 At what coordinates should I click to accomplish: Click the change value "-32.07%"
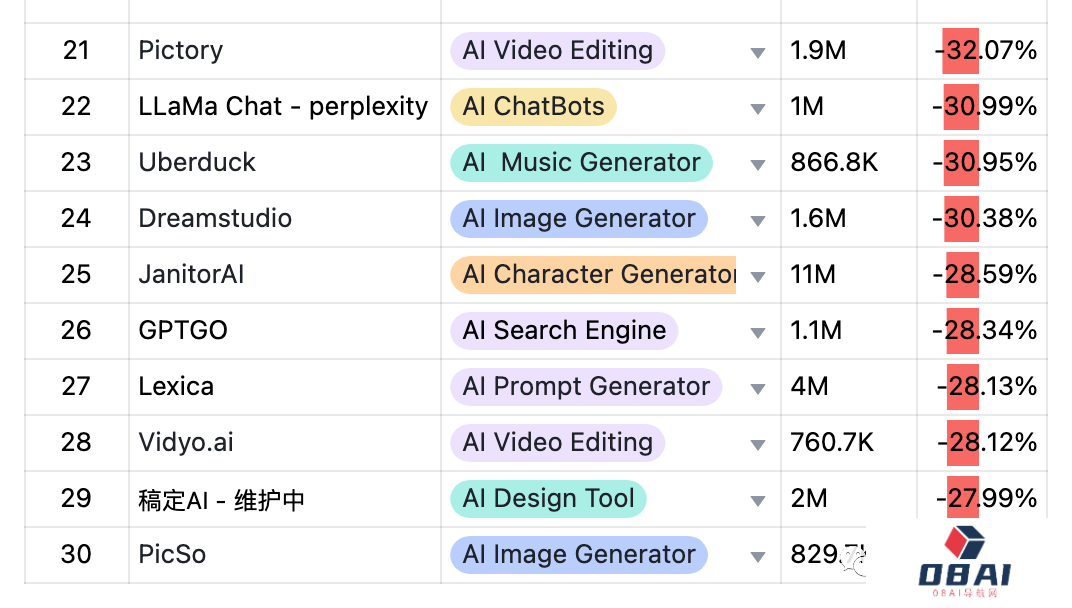[986, 51]
